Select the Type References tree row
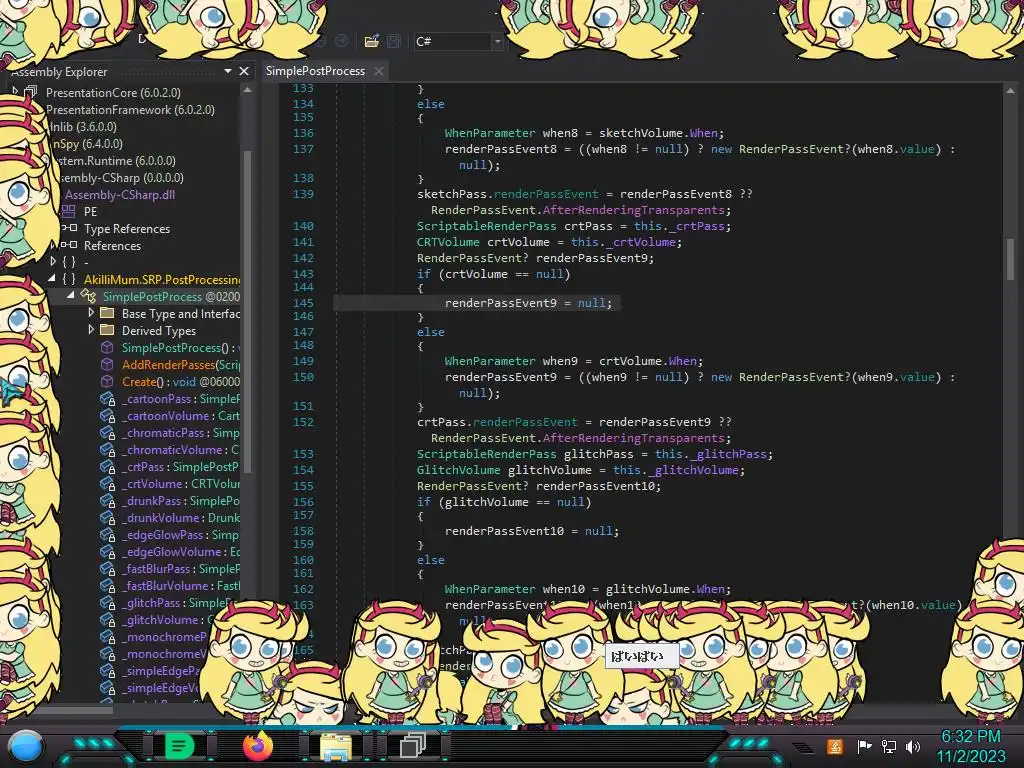The image size is (1024, 768). (127, 229)
